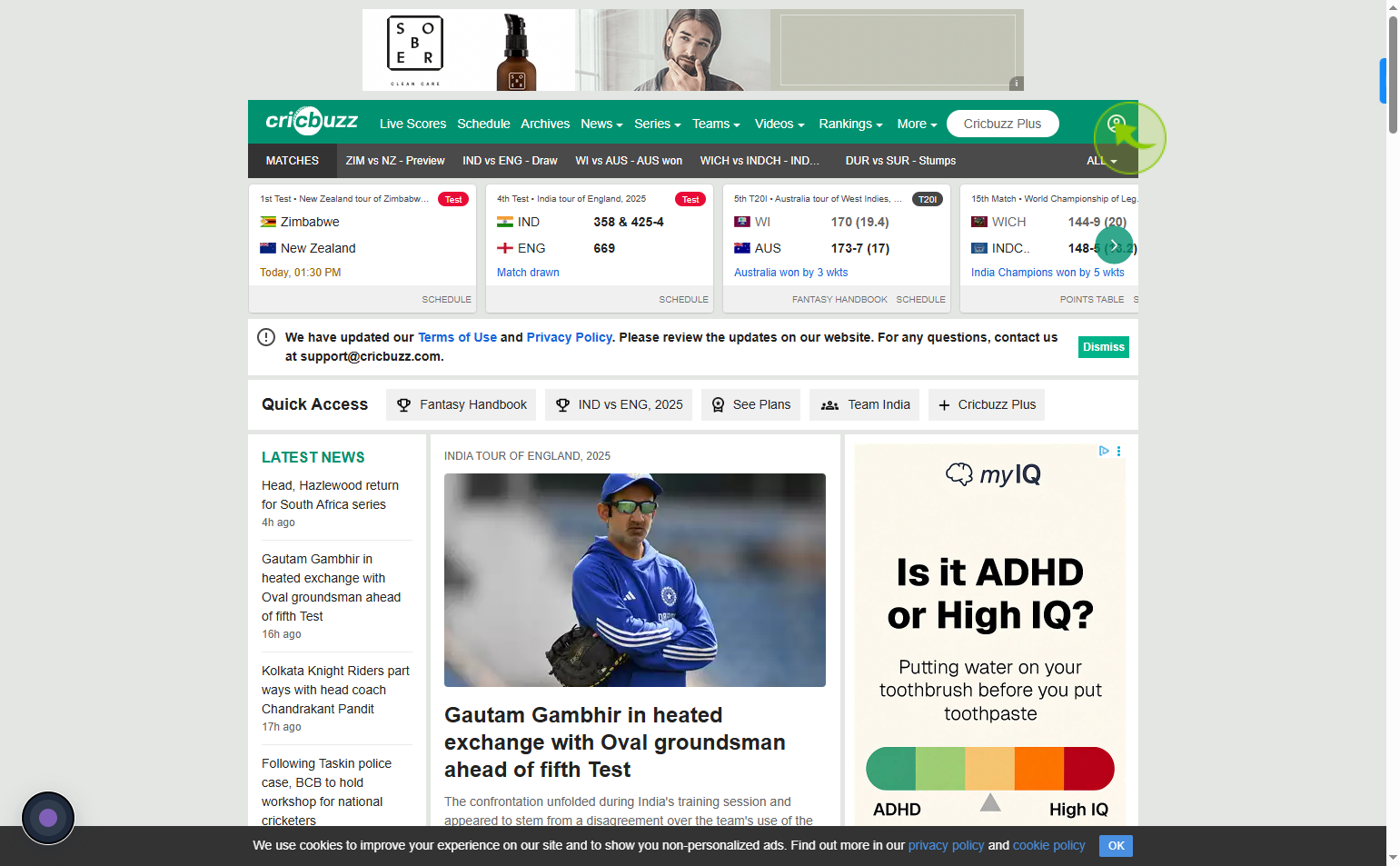Open SCHEDULE link on Zimbabwe match card

(446, 299)
